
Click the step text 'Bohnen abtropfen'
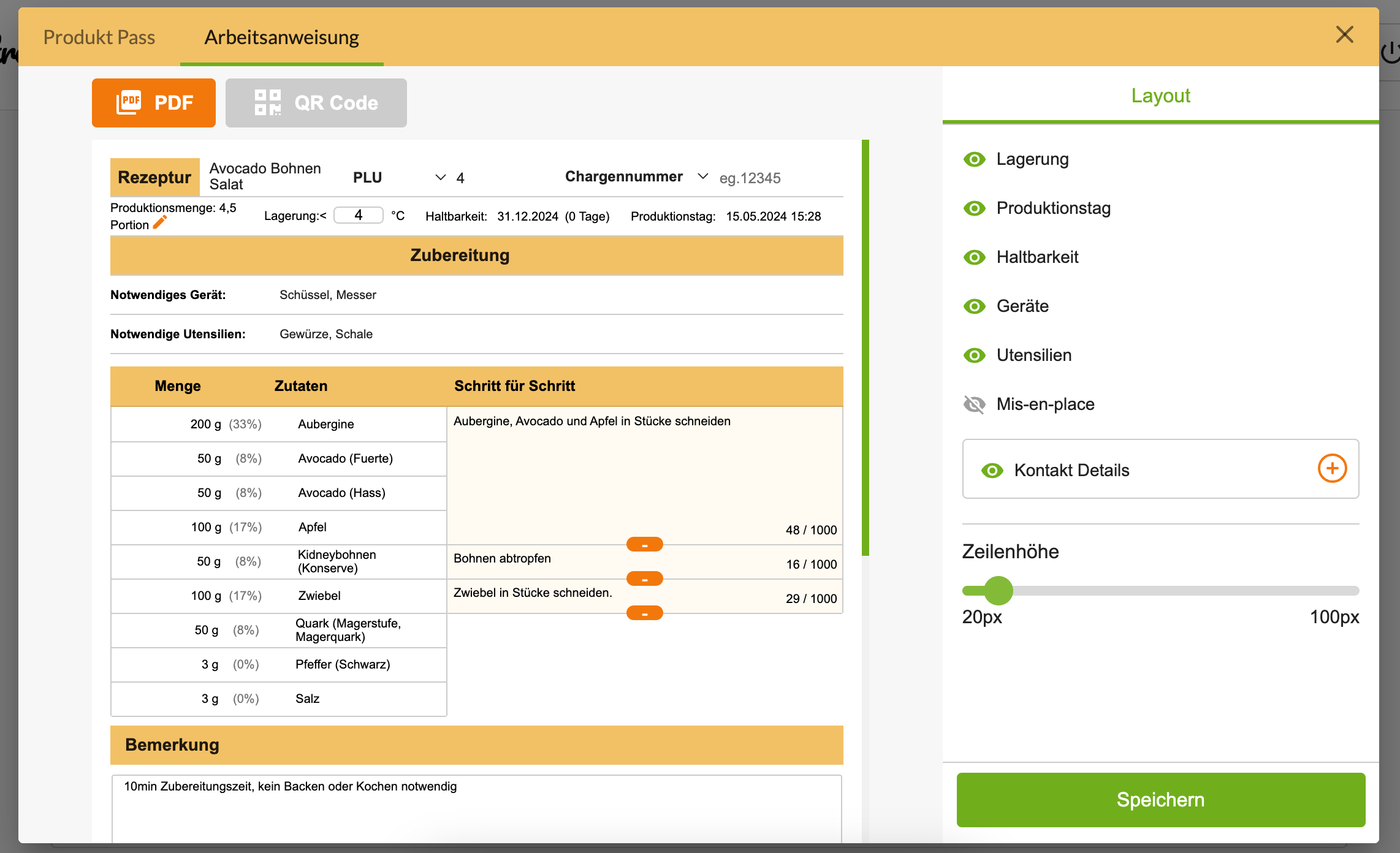pyautogui.click(x=502, y=558)
